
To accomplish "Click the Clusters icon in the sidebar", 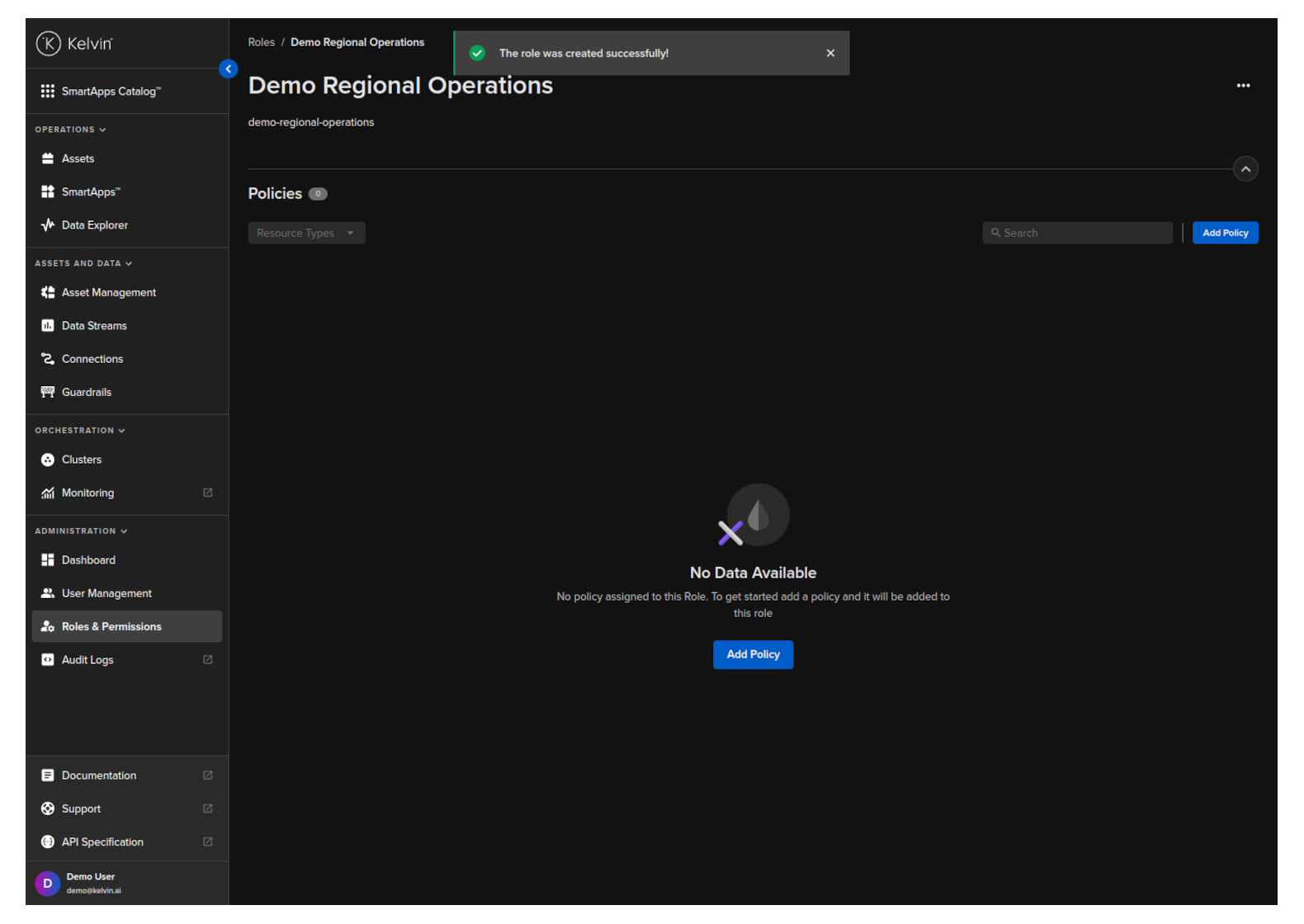I will tap(48, 460).
